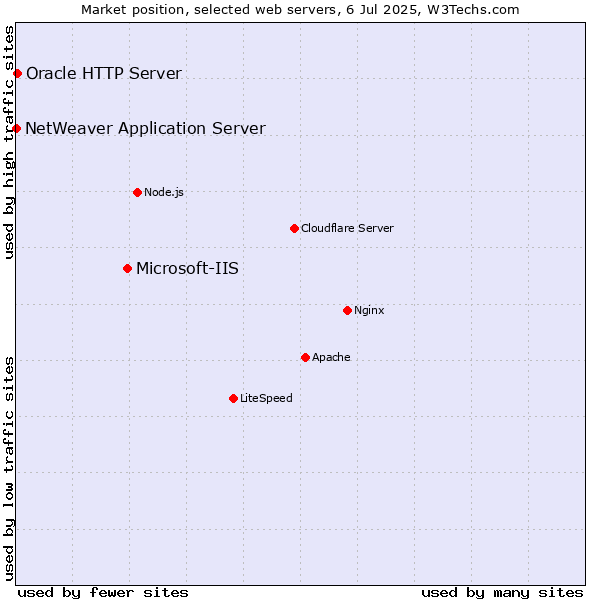Click the 'Nginx' label text
The image size is (600, 600).
369,310
